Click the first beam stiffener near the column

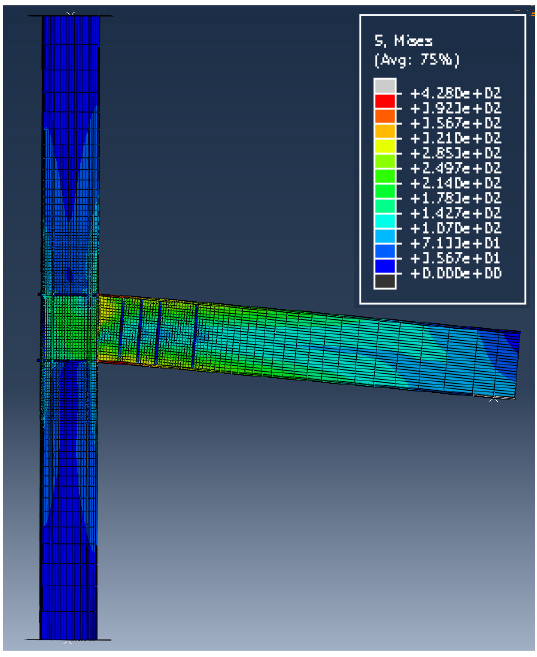121,329
